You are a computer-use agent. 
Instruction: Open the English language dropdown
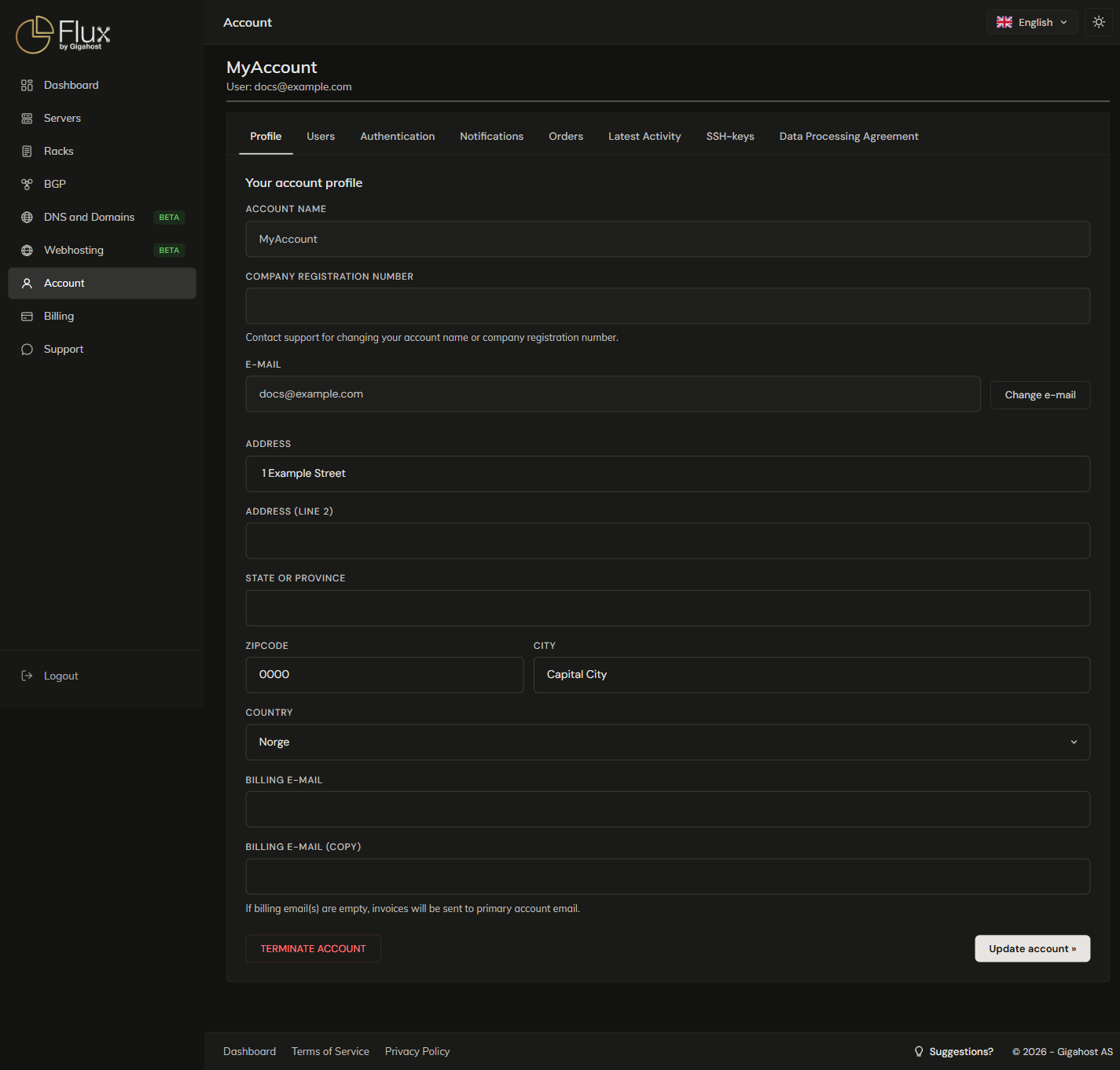tap(1032, 22)
